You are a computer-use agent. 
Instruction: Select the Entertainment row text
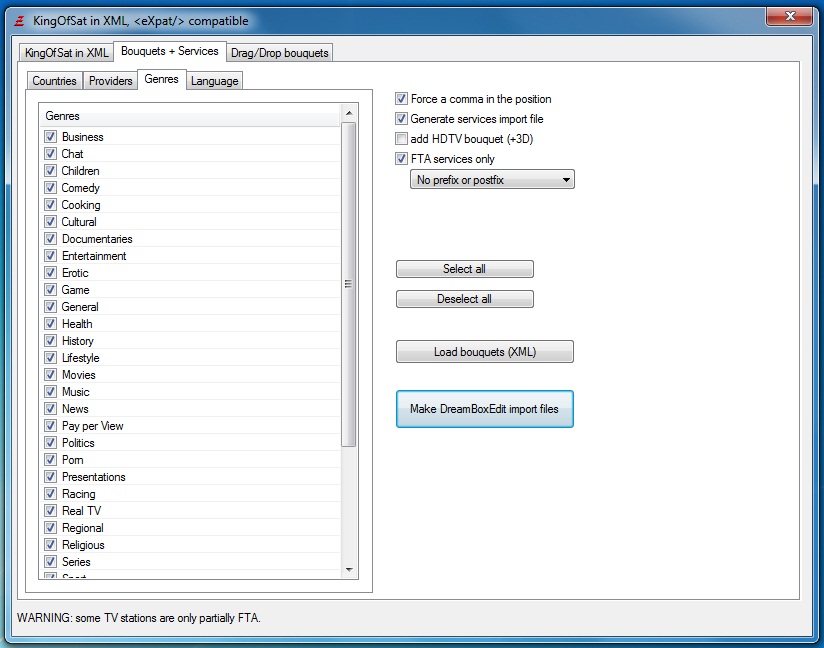click(94, 255)
